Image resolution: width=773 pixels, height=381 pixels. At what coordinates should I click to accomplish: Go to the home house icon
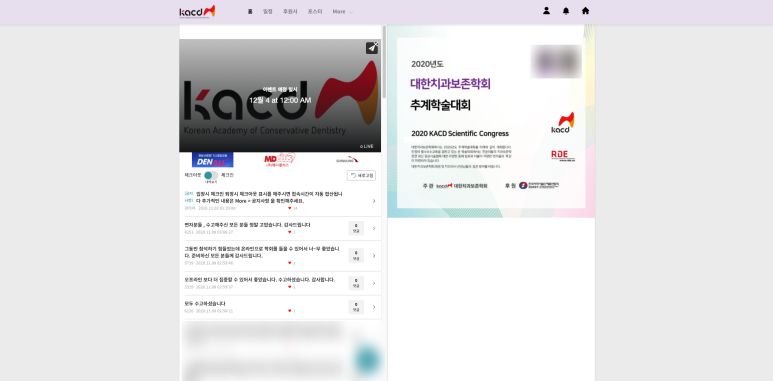pyautogui.click(x=585, y=10)
